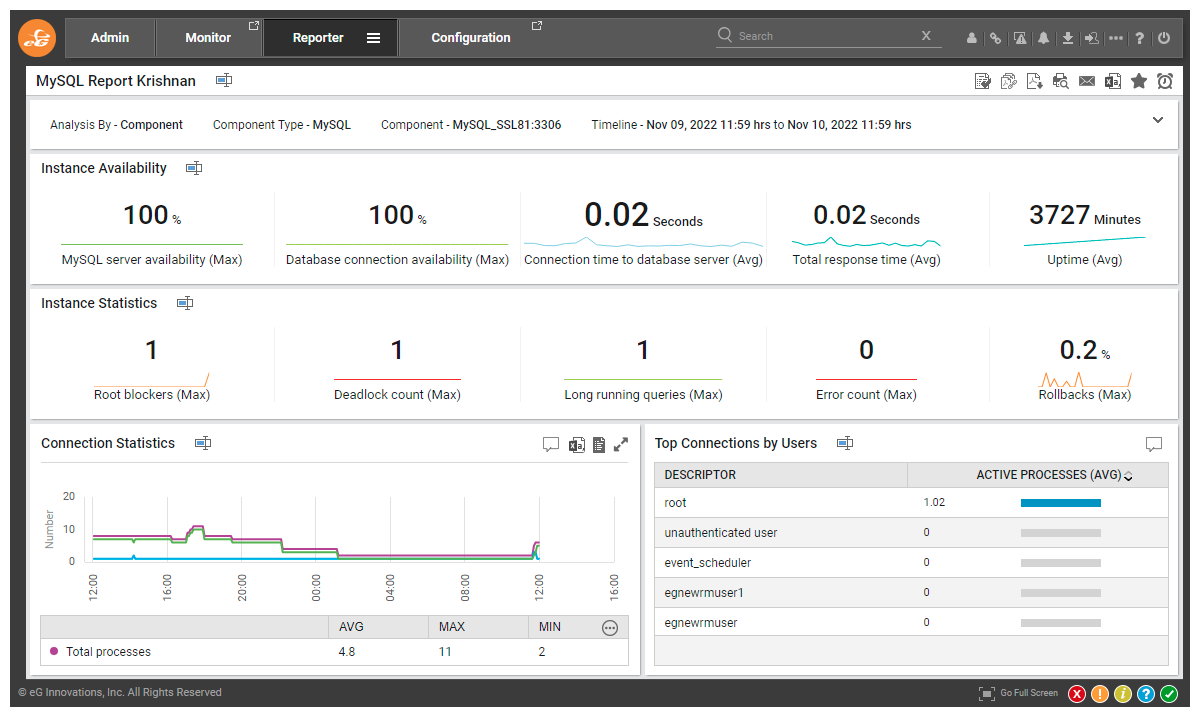The image size is (1200, 717).
Task: Click the icon beside Instance Statistics heading
Action: pyautogui.click(x=185, y=303)
